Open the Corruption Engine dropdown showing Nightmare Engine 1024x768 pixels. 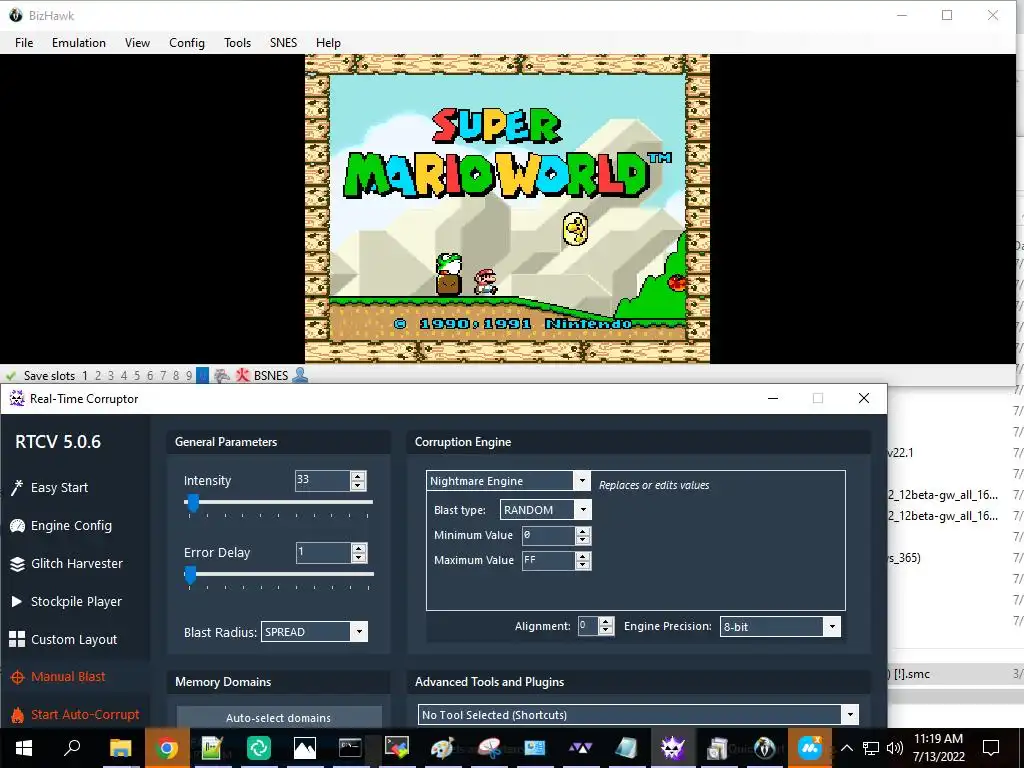(508, 481)
